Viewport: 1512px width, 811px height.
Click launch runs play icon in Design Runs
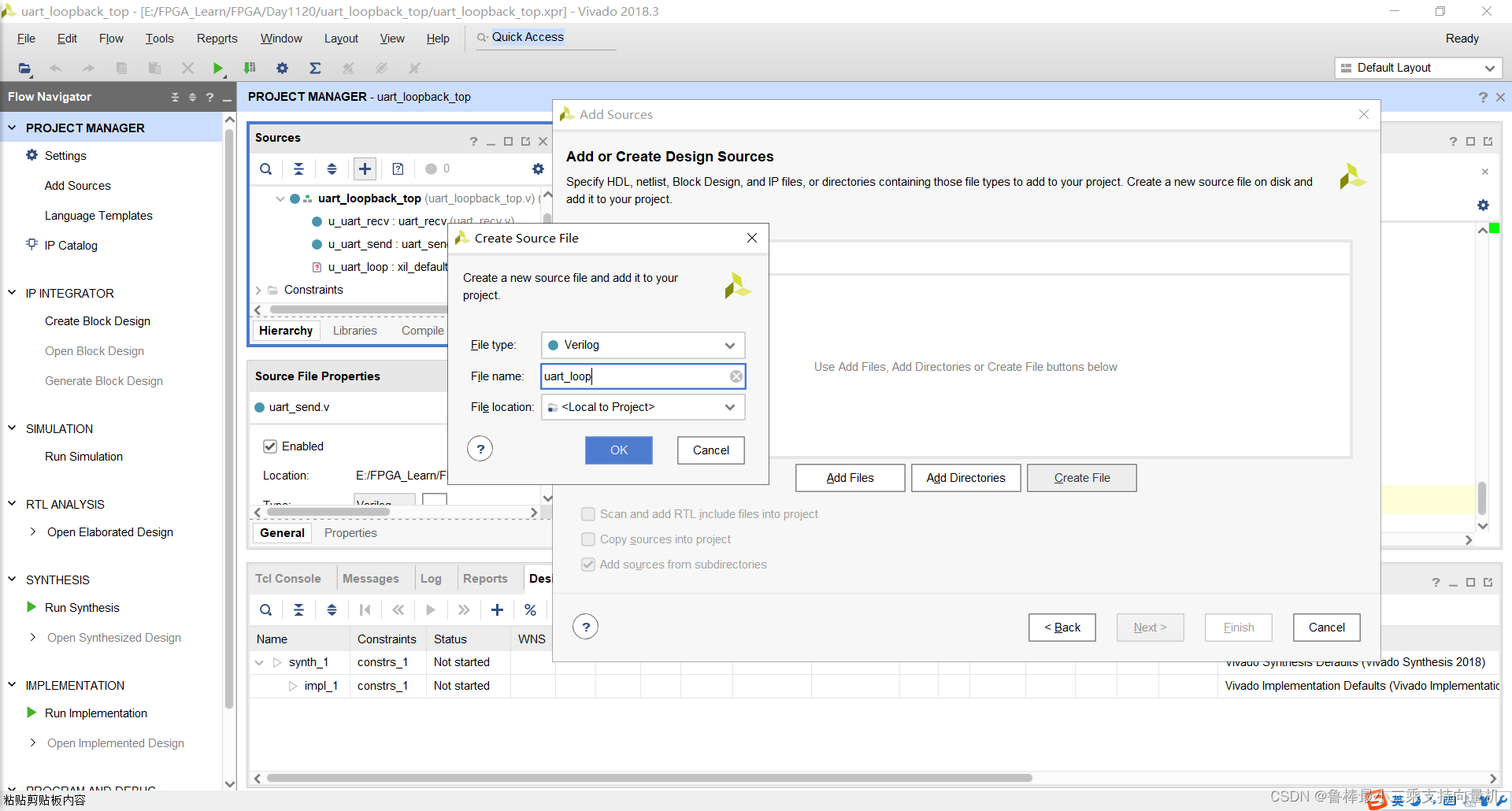click(431, 609)
